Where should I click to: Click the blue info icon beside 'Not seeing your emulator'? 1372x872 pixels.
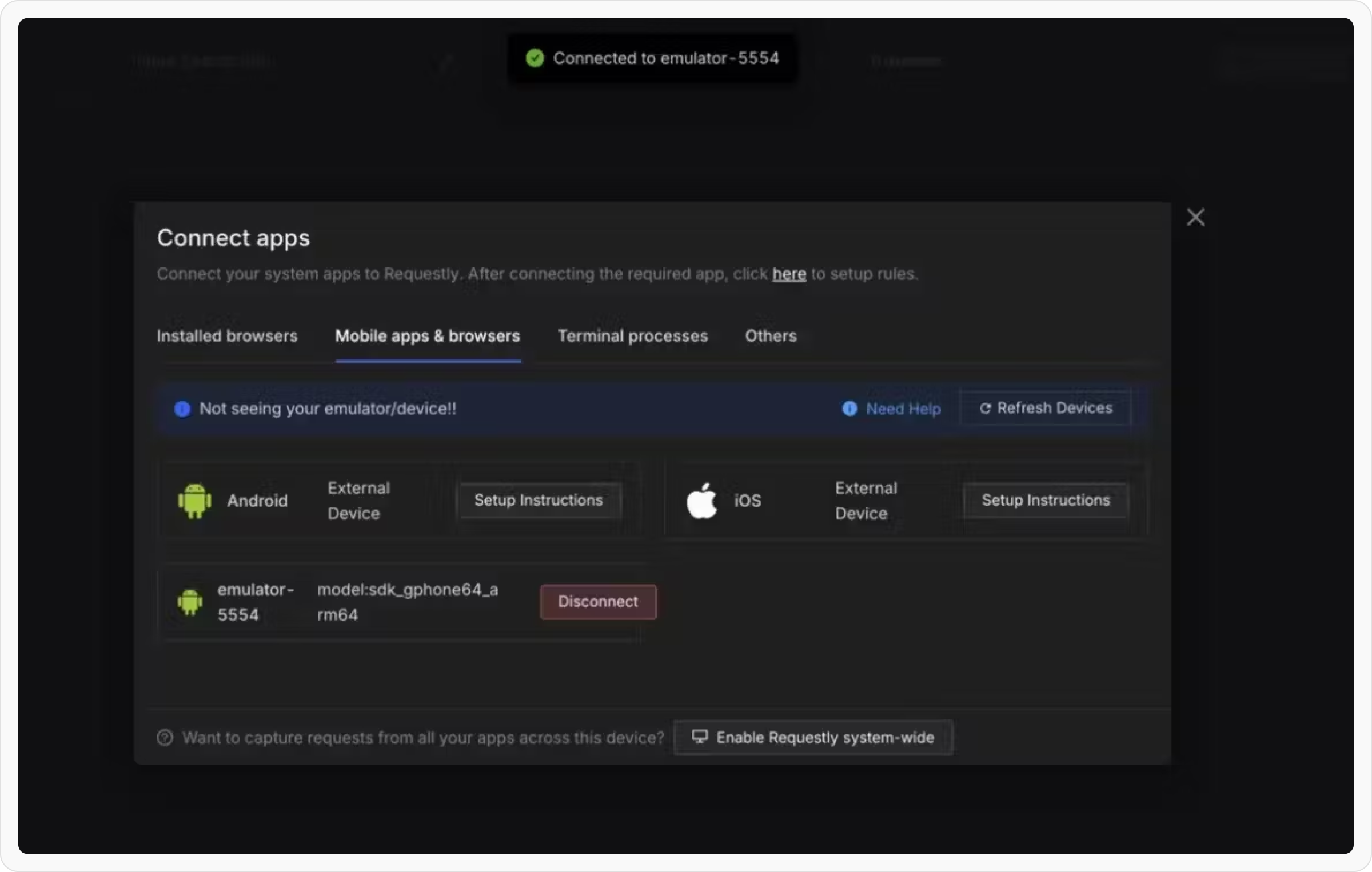click(x=182, y=409)
